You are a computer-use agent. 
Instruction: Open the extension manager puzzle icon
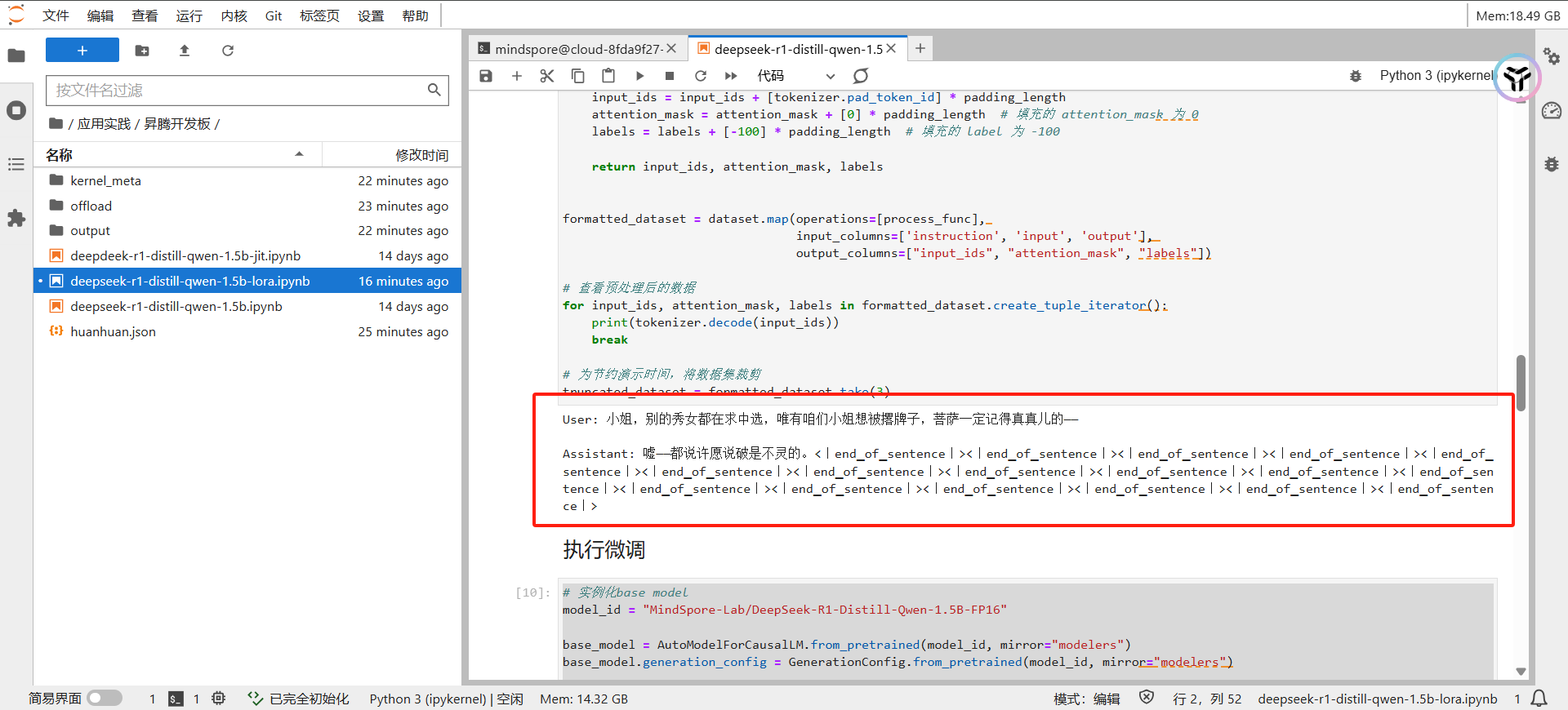(16, 218)
